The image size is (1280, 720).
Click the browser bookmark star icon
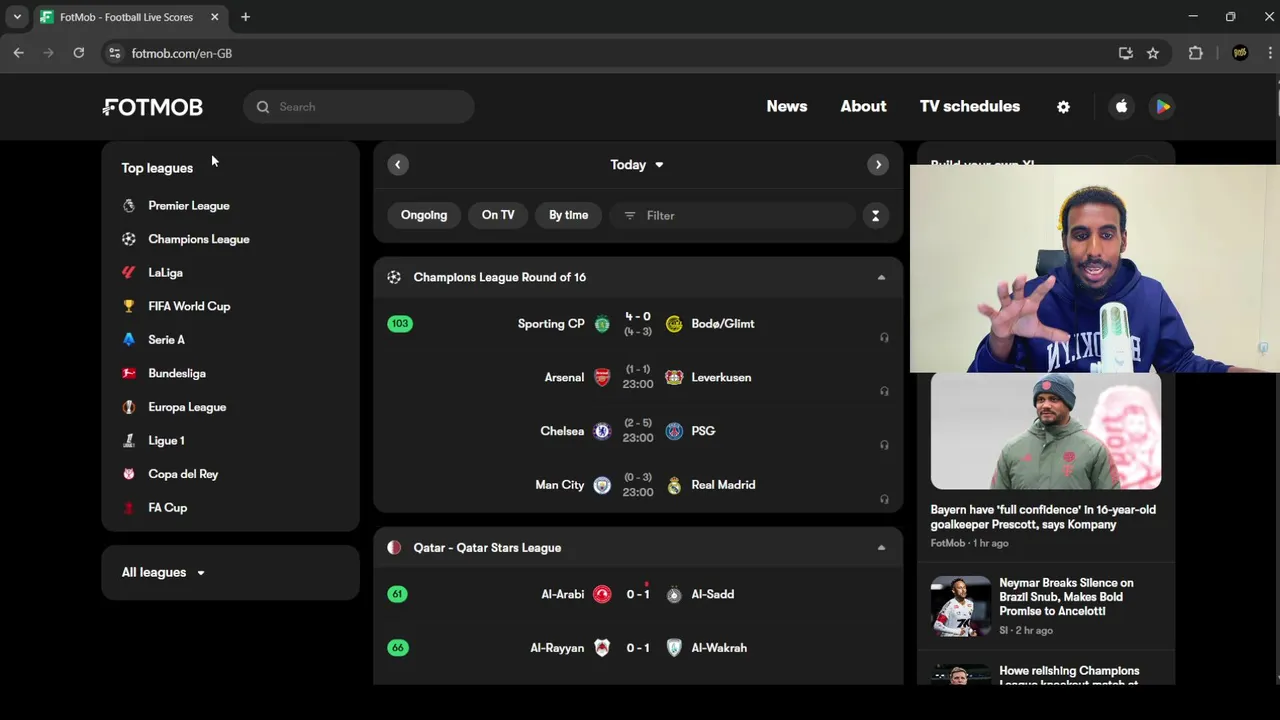click(1153, 53)
